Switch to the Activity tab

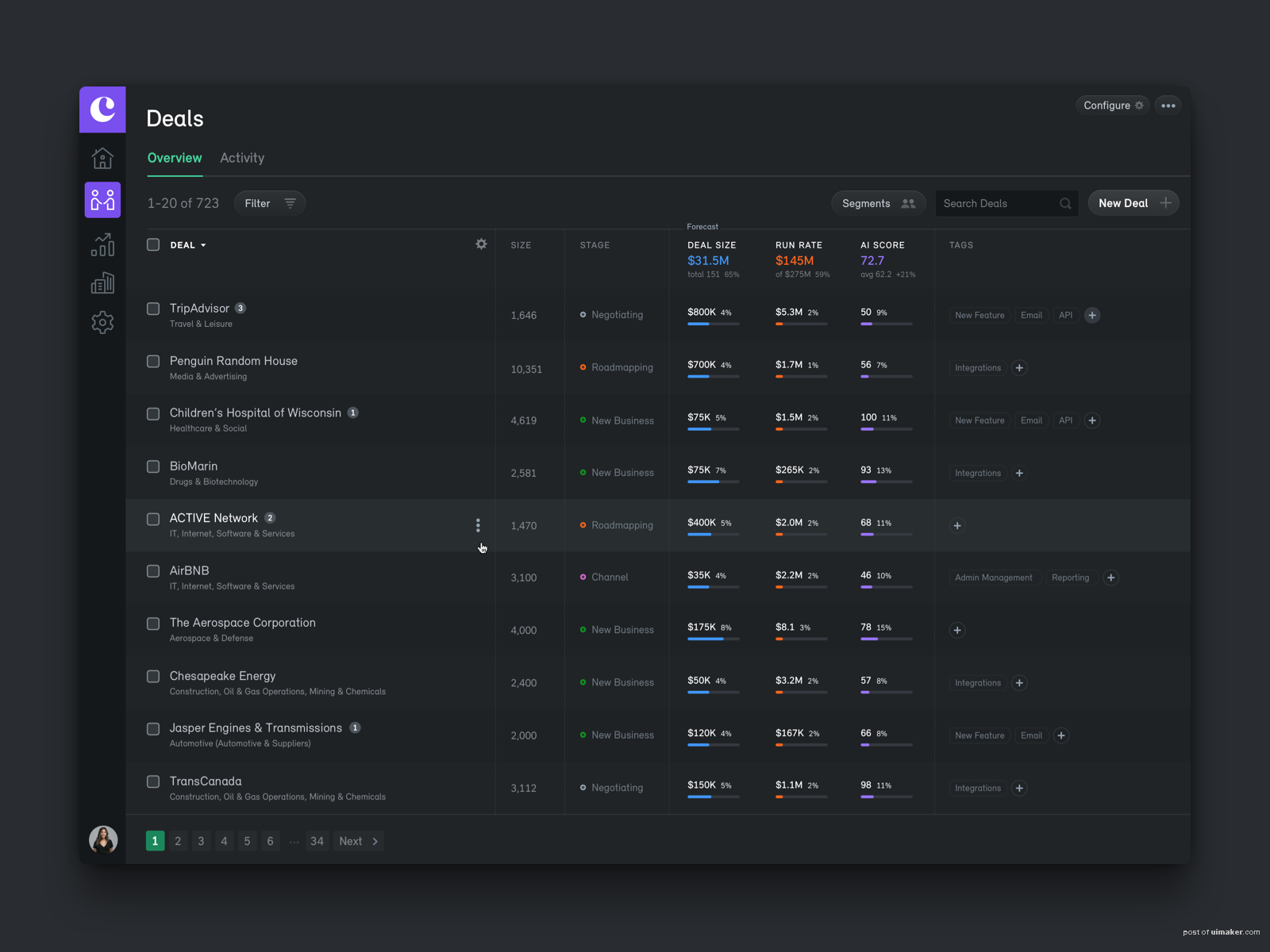pos(242,158)
